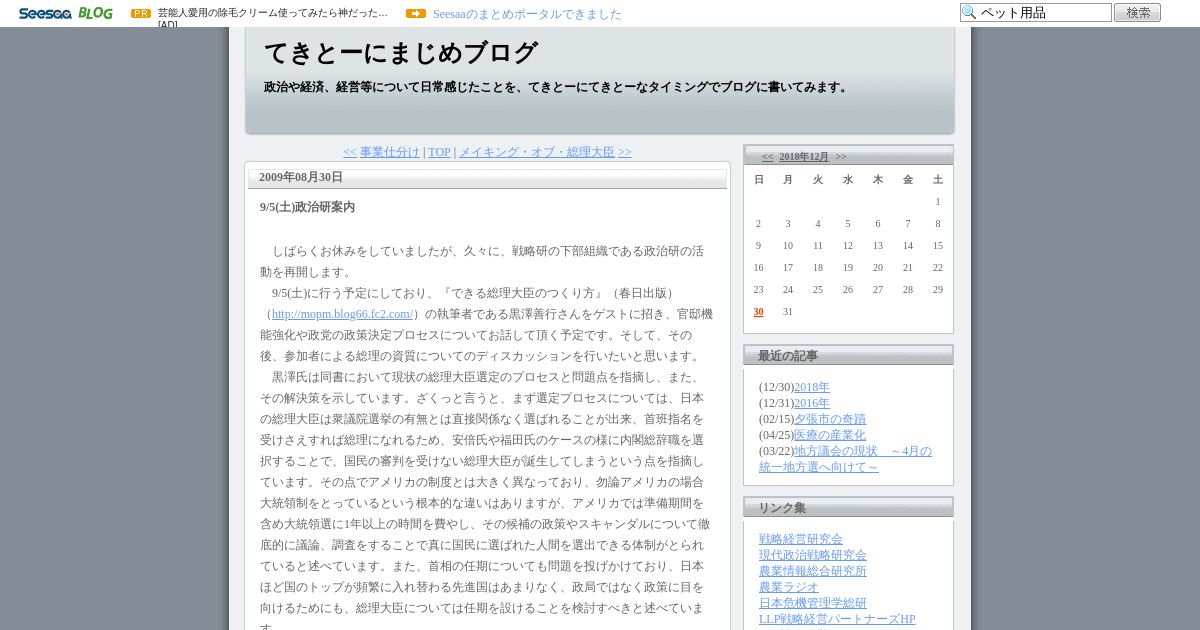The image size is (1200, 630).
Task: Click the orange arrow icon before Seesaa portal link
Action: point(416,14)
